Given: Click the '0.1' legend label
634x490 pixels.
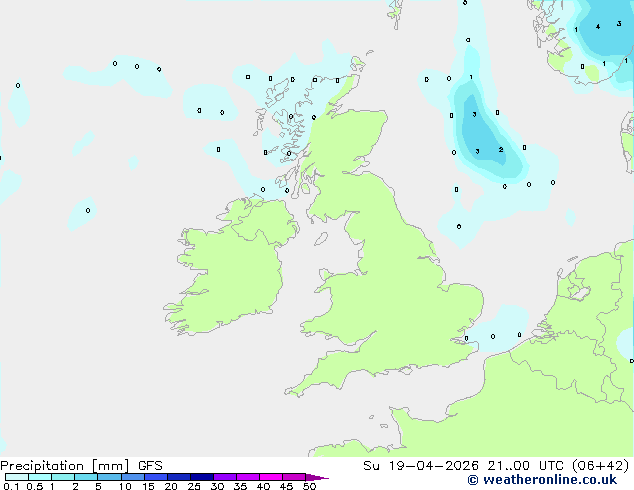Looking at the screenshot, I should click(11, 486).
